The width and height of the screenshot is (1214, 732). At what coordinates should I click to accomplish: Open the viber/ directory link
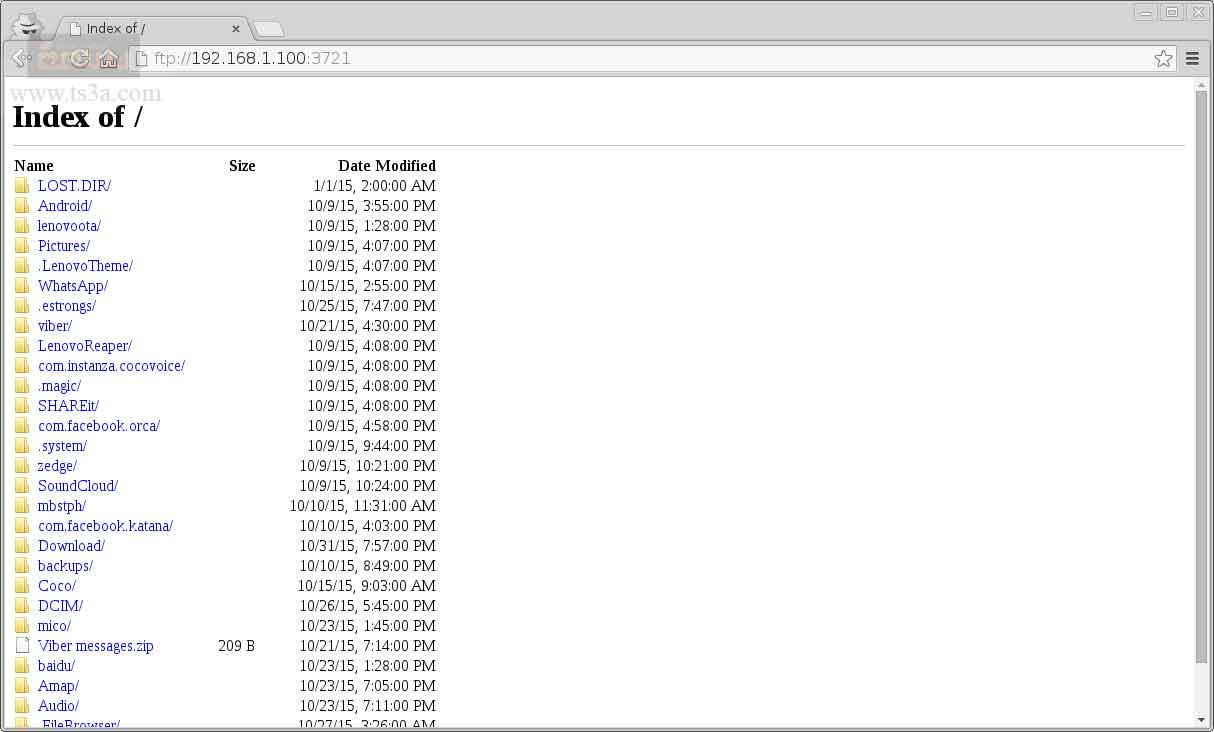tap(55, 326)
